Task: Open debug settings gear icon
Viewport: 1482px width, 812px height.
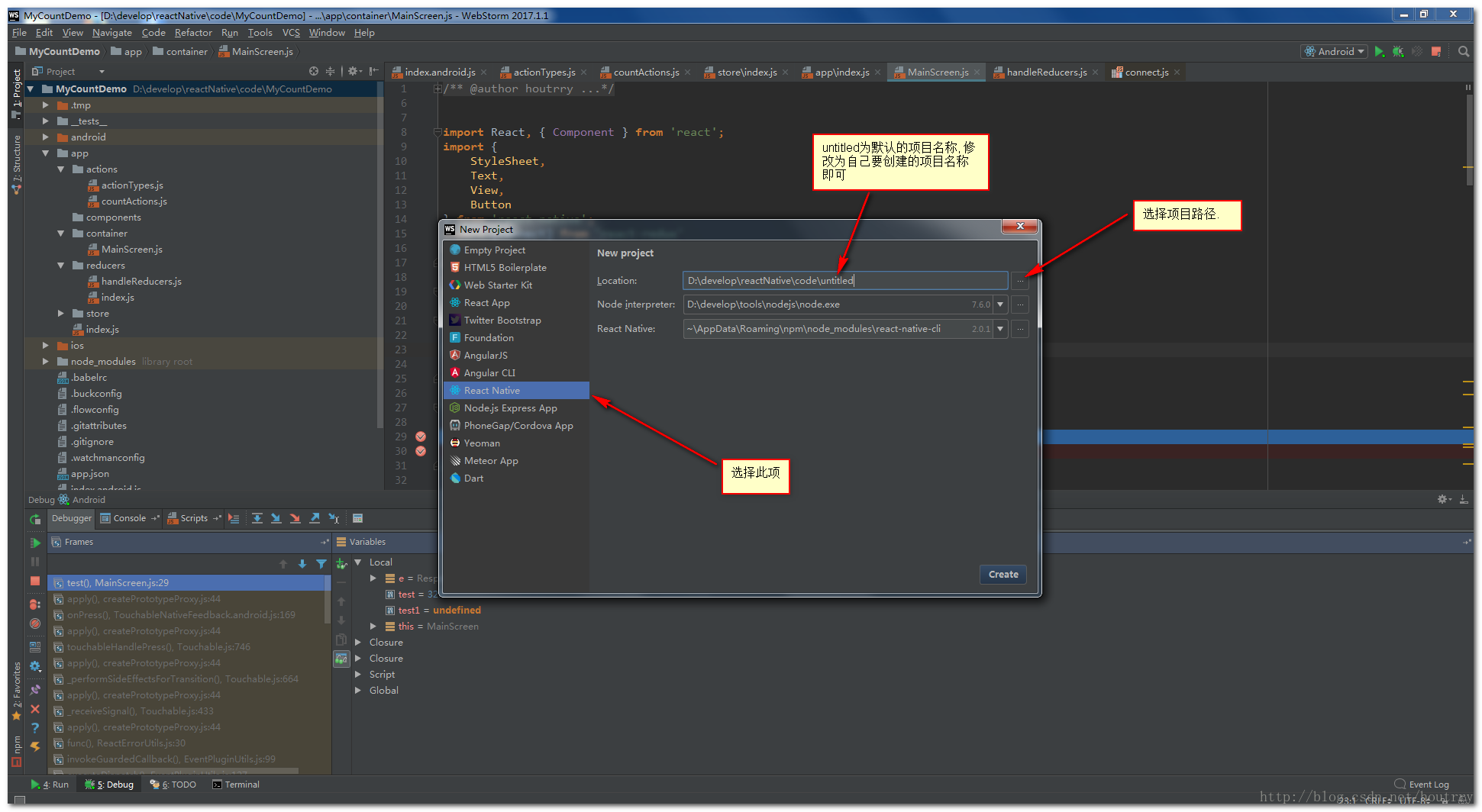Action: tap(35, 666)
